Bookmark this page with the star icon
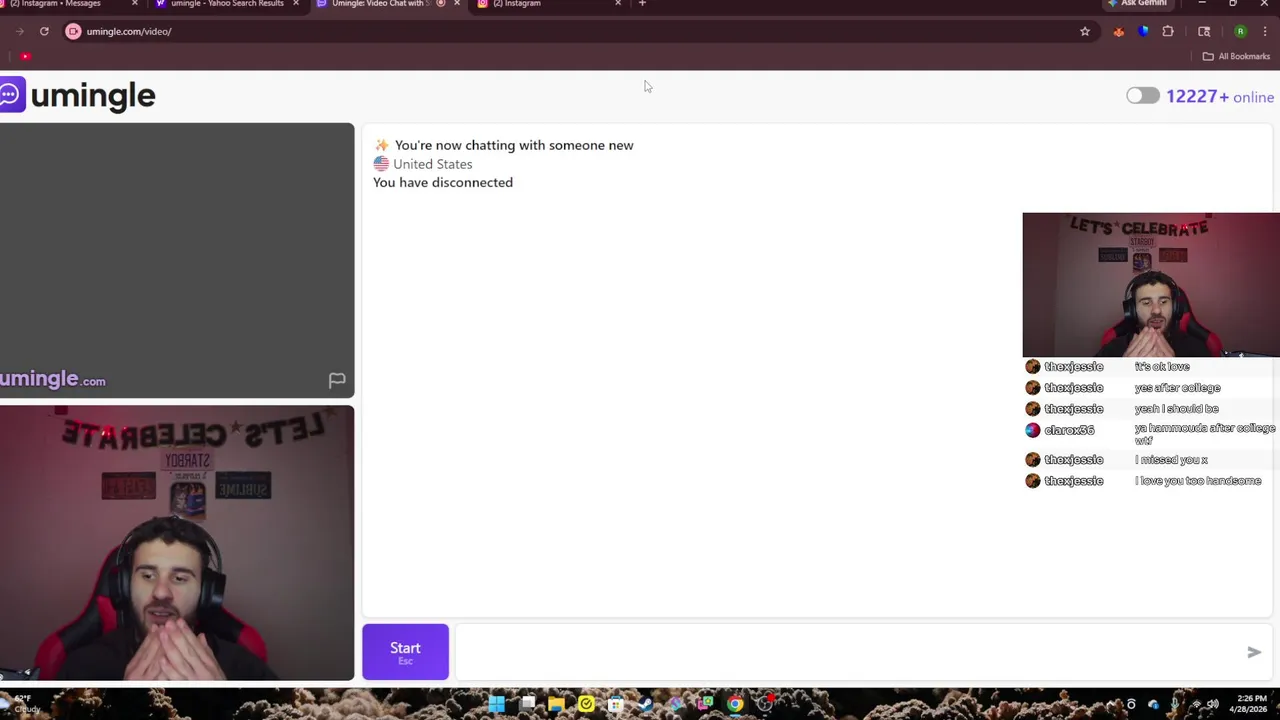This screenshot has height=720, width=1280. click(1085, 31)
